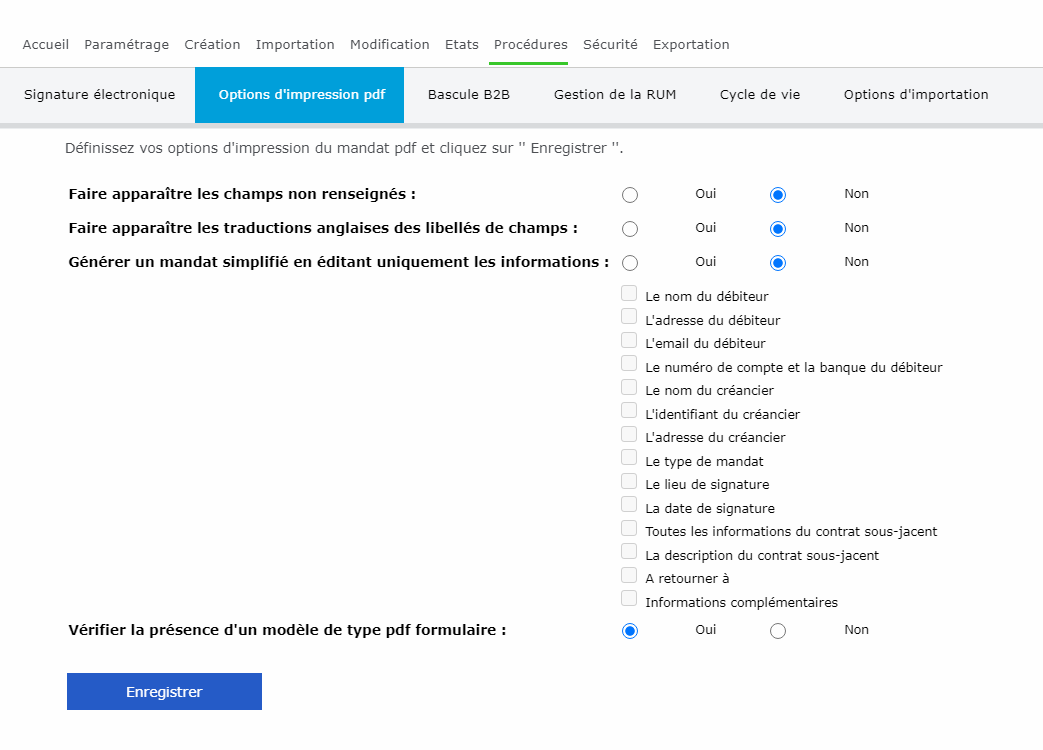The height and width of the screenshot is (750, 1043).
Task: Open the Bascule B2B tab
Action: coord(469,95)
